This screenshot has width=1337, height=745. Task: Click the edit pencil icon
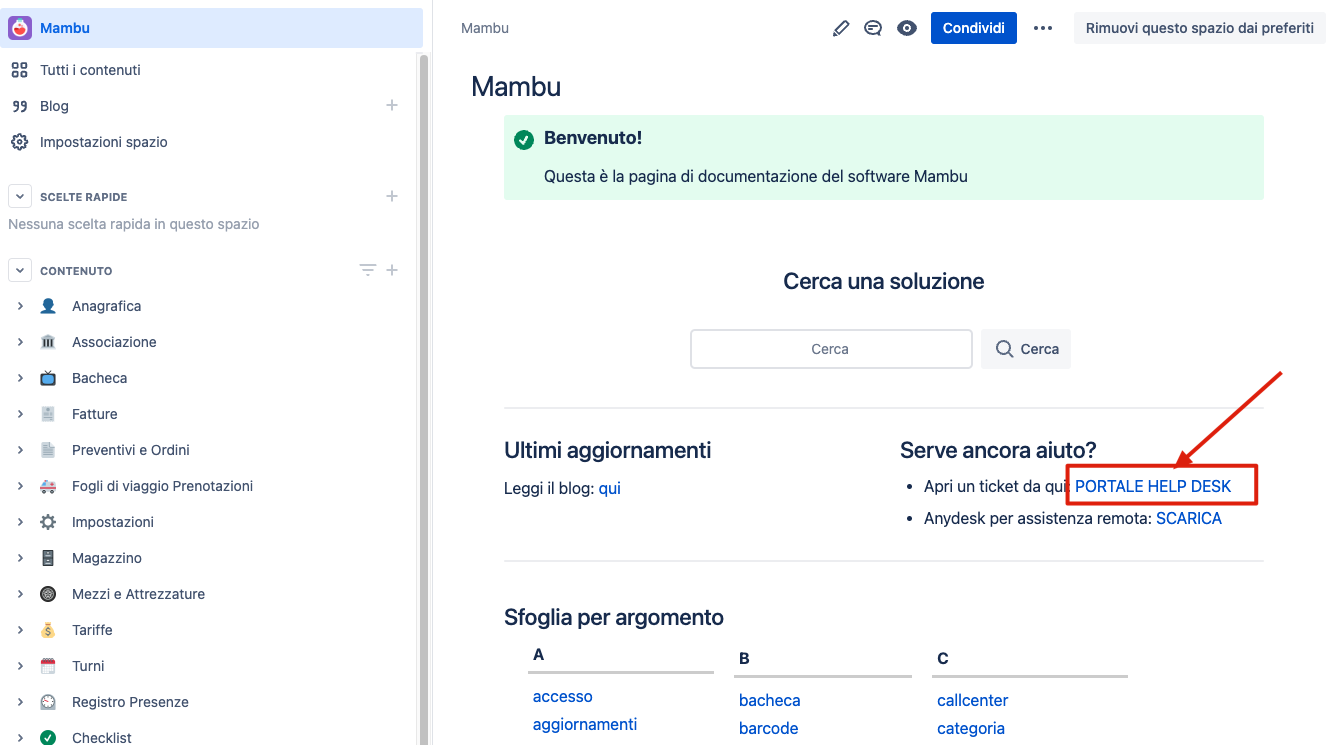pyautogui.click(x=841, y=28)
